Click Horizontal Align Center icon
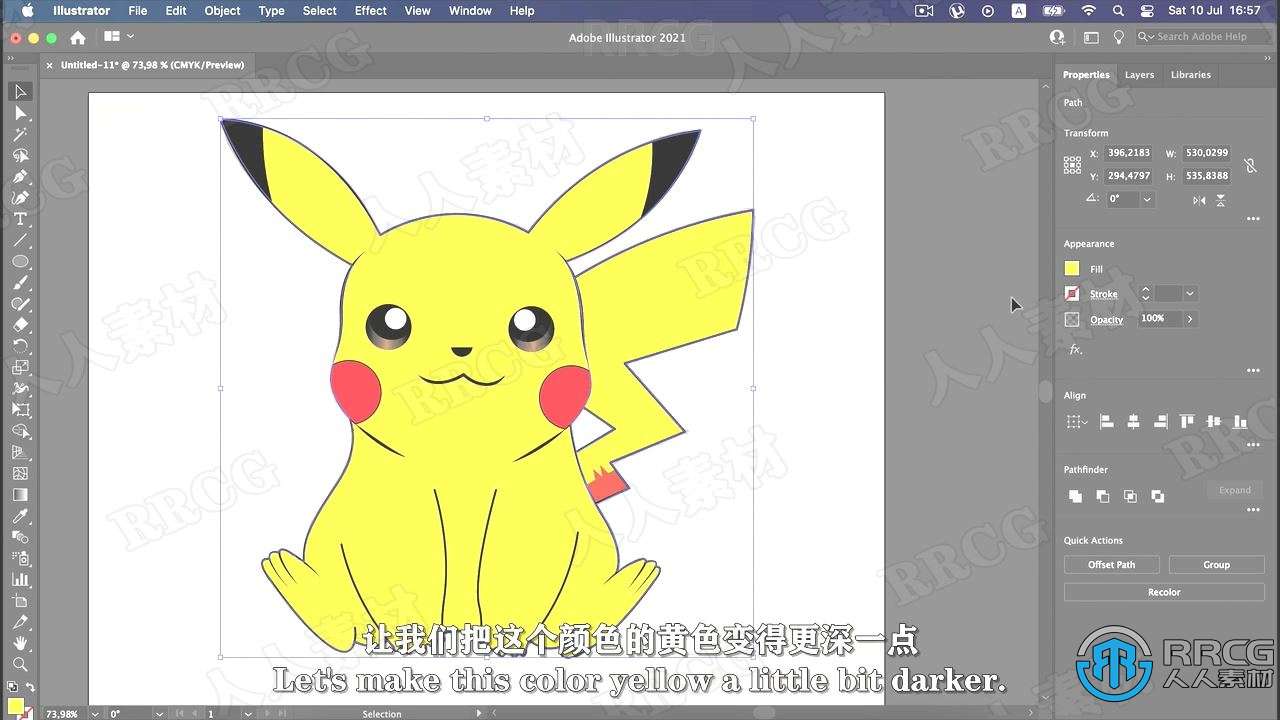Image resolution: width=1280 pixels, height=720 pixels. point(1134,422)
